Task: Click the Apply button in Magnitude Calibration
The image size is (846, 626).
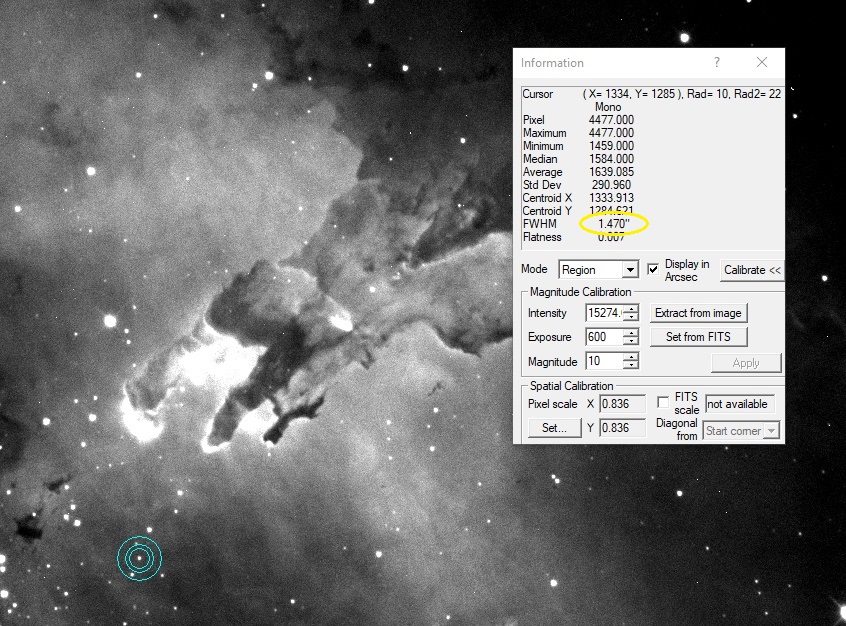Action: tap(746, 363)
